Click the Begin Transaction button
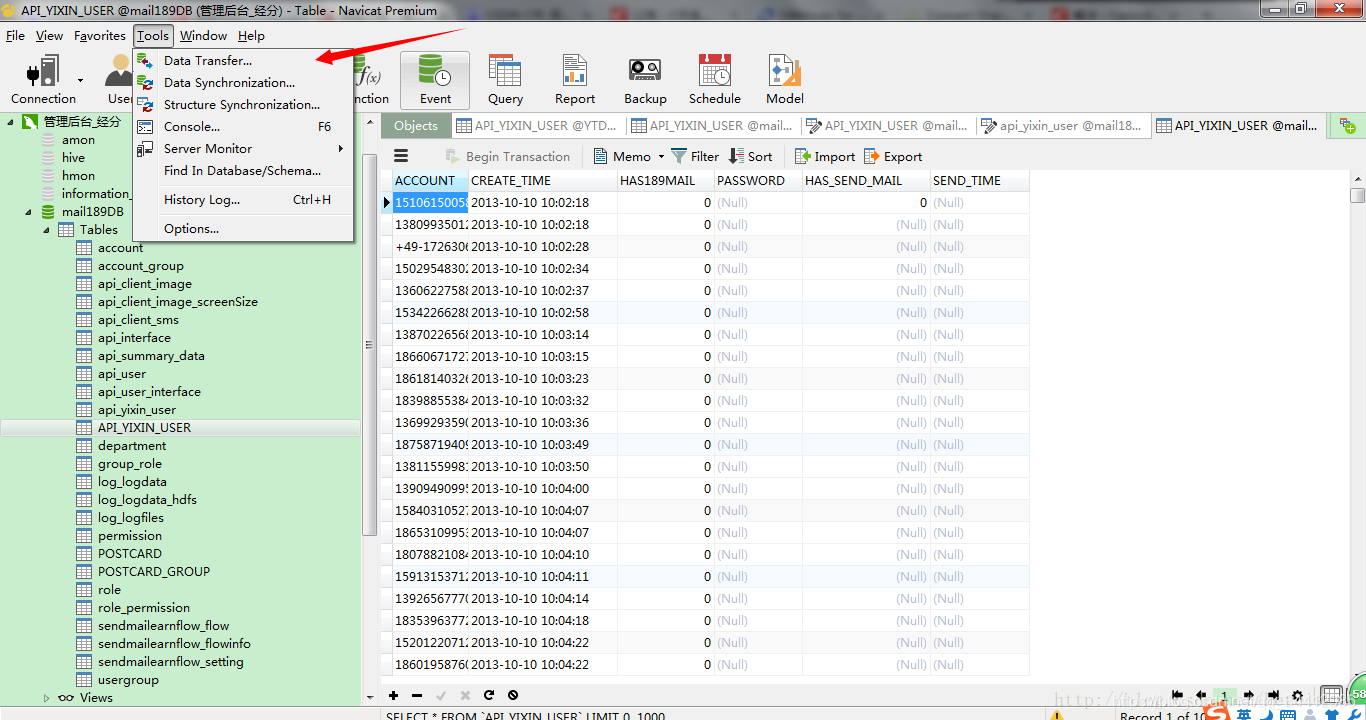The image size is (1366, 720). click(507, 156)
